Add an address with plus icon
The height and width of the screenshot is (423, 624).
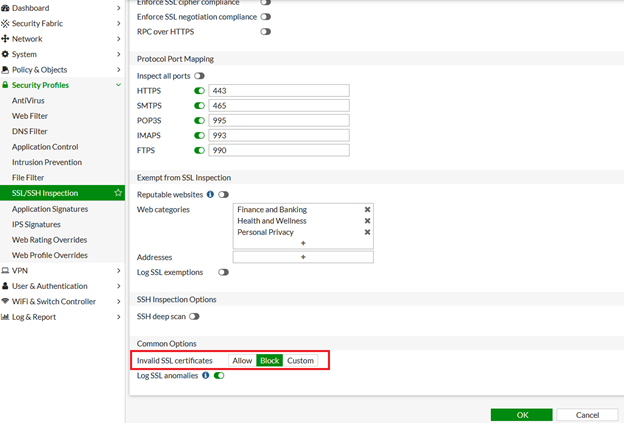click(x=303, y=257)
